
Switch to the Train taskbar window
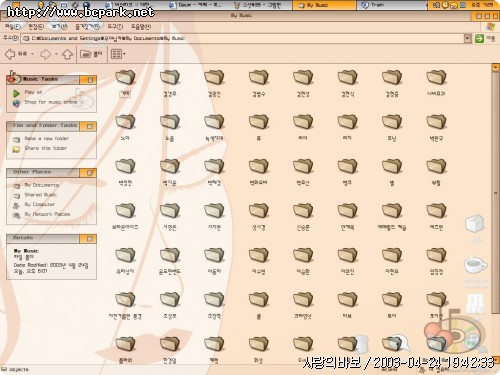coord(392,5)
